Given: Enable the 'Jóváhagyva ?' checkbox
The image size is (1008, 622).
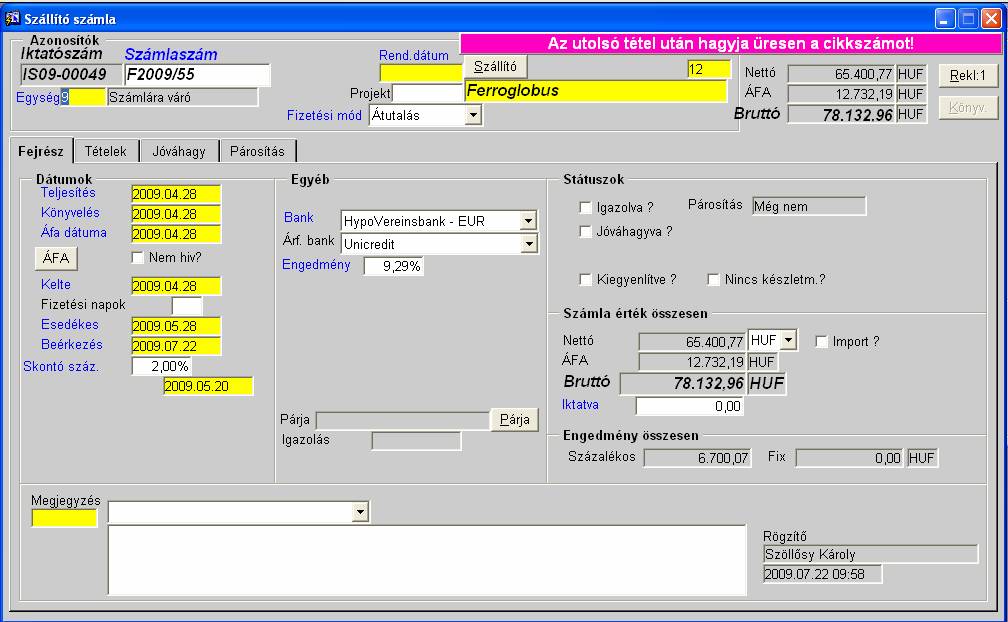Looking at the screenshot, I should coord(585,231).
